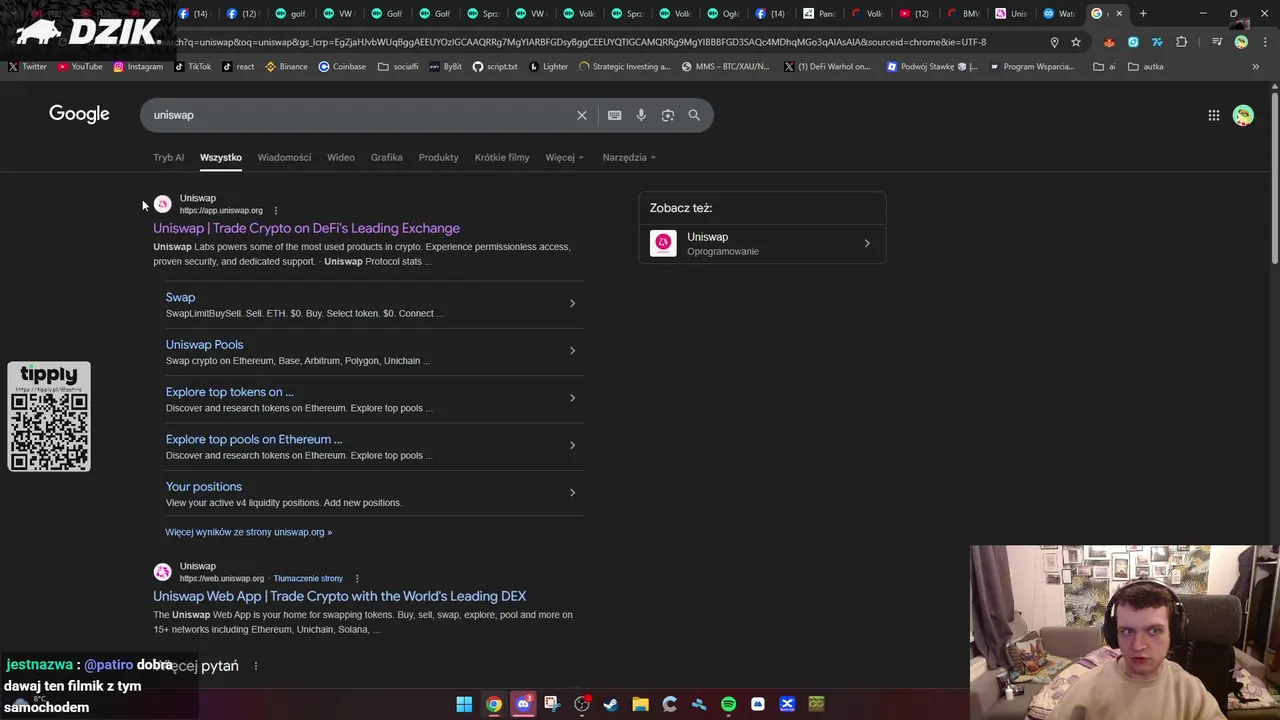Image resolution: width=1280 pixels, height=720 pixels.
Task: Open the Chrome extensions puzzle icon
Action: [x=1182, y=42]
